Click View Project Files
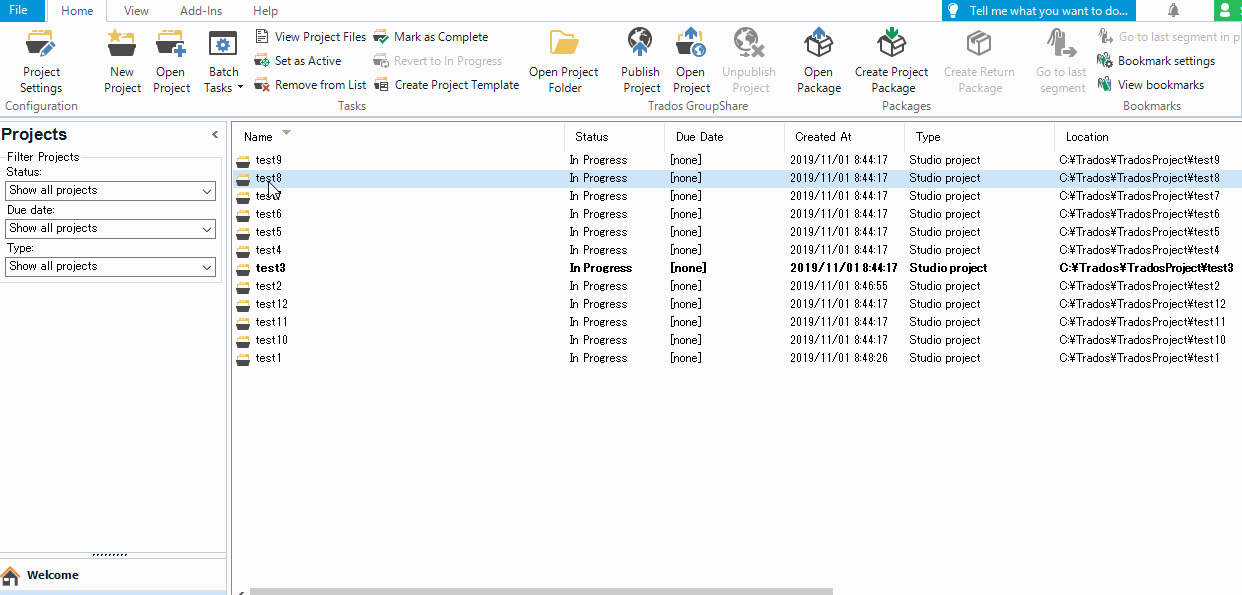This screenshot has height=595, width=1242. click(x=310, y=37)
